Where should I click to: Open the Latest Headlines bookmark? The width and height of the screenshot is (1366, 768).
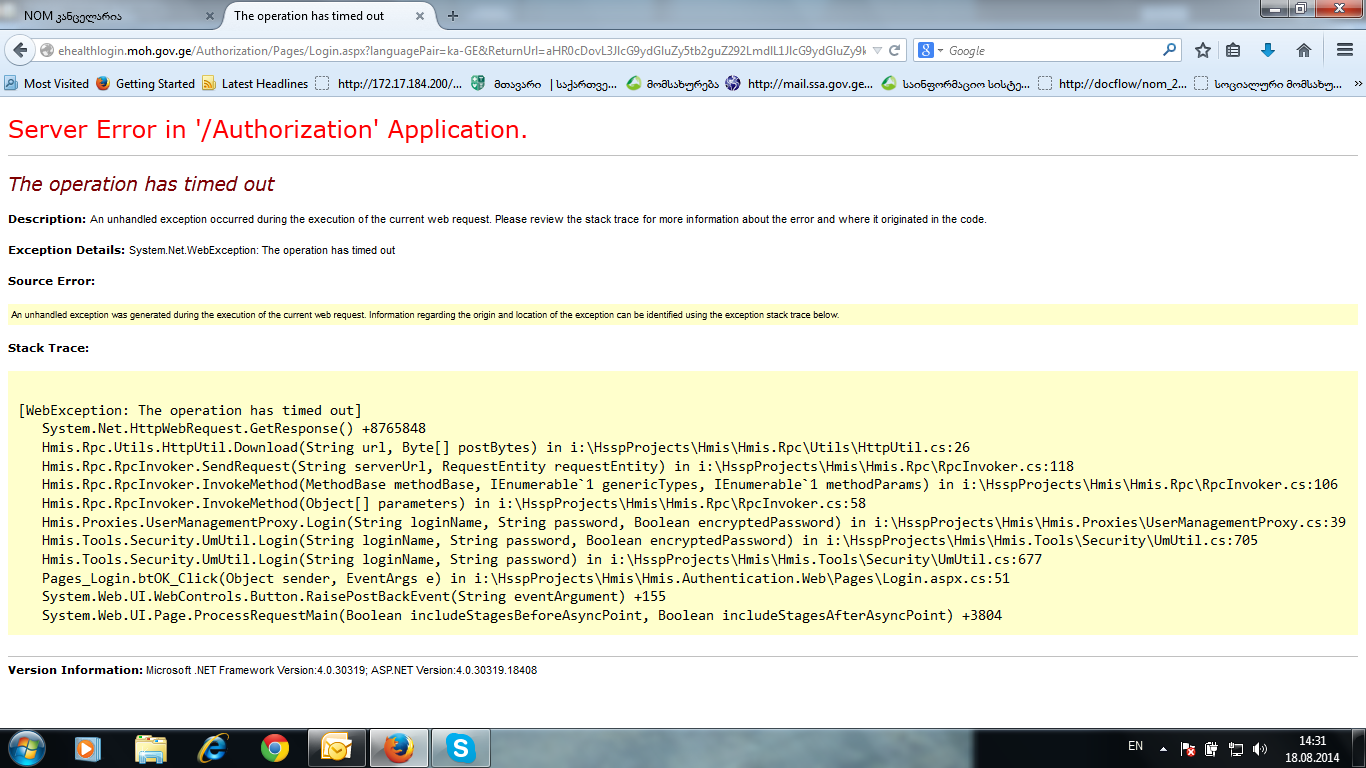pos(255,84)
